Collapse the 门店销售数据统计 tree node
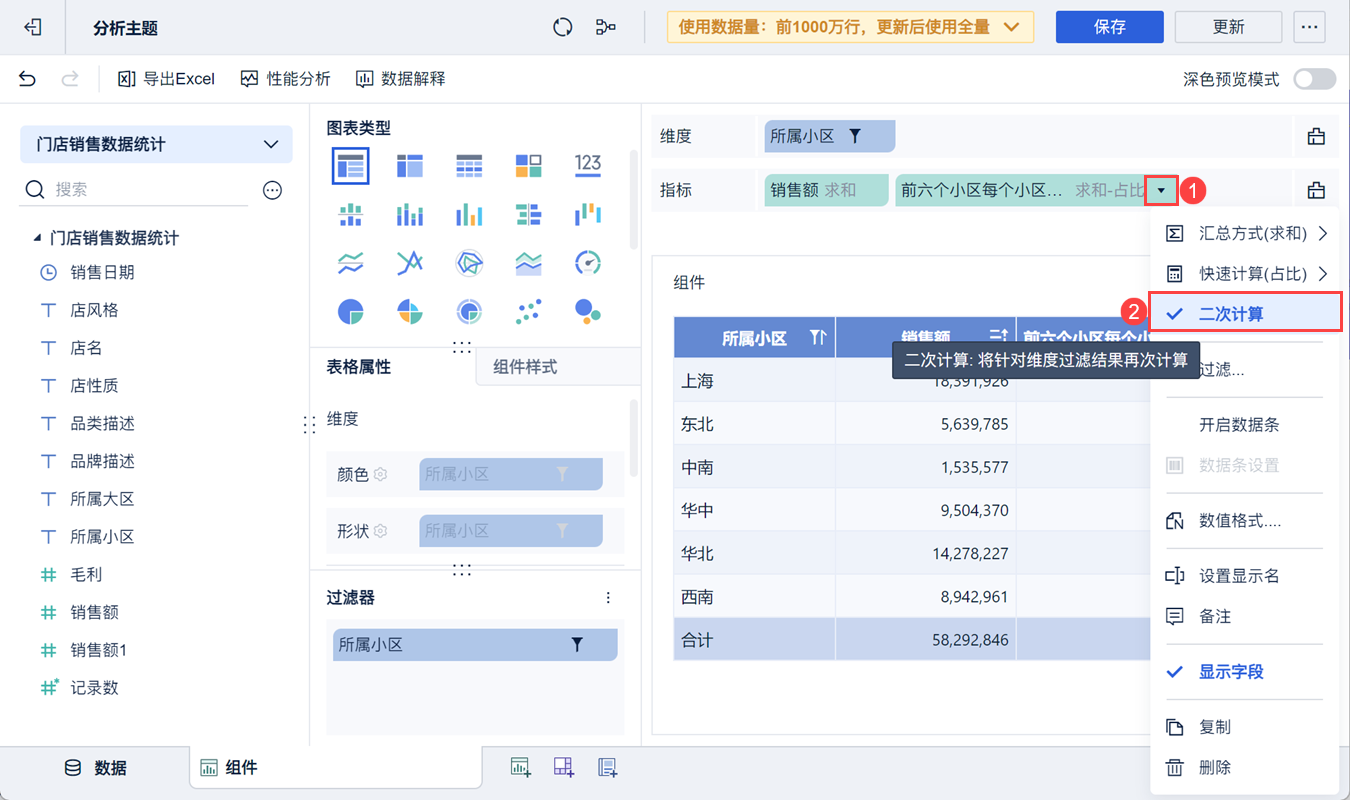Image resolution: width=1350 pixels, height=800 pixels. pos(37,239)
